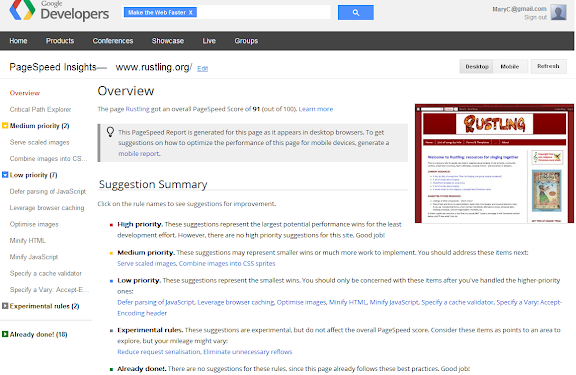Click the blue search magnifier button
Viewport: 576px width, 375px height.
coord(356,12)
